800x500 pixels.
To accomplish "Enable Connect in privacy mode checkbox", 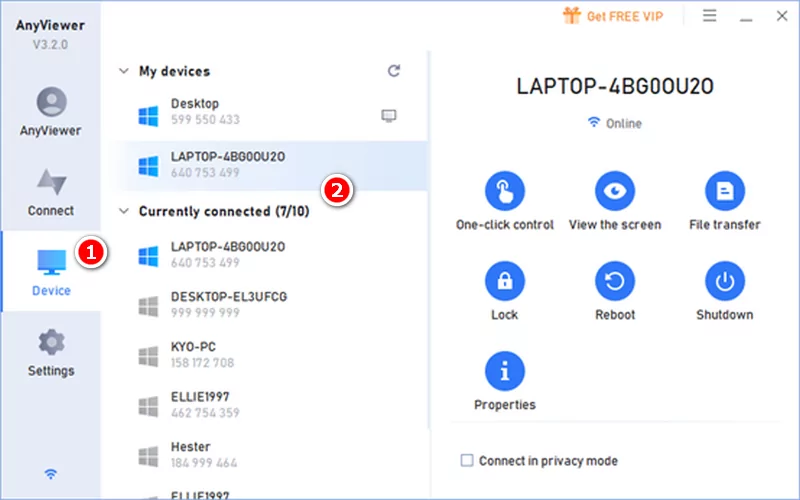I will click(x=467, y=460).
